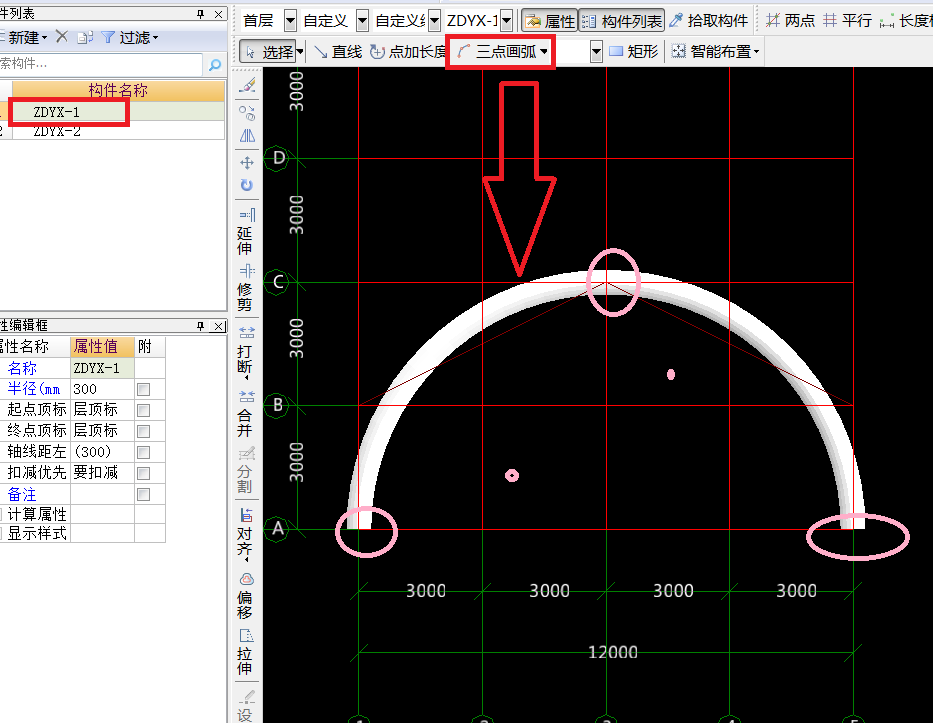This screenshot has height=723, width=933.
Task: Close the 构件列表 panel
Action: coord(219,14)
